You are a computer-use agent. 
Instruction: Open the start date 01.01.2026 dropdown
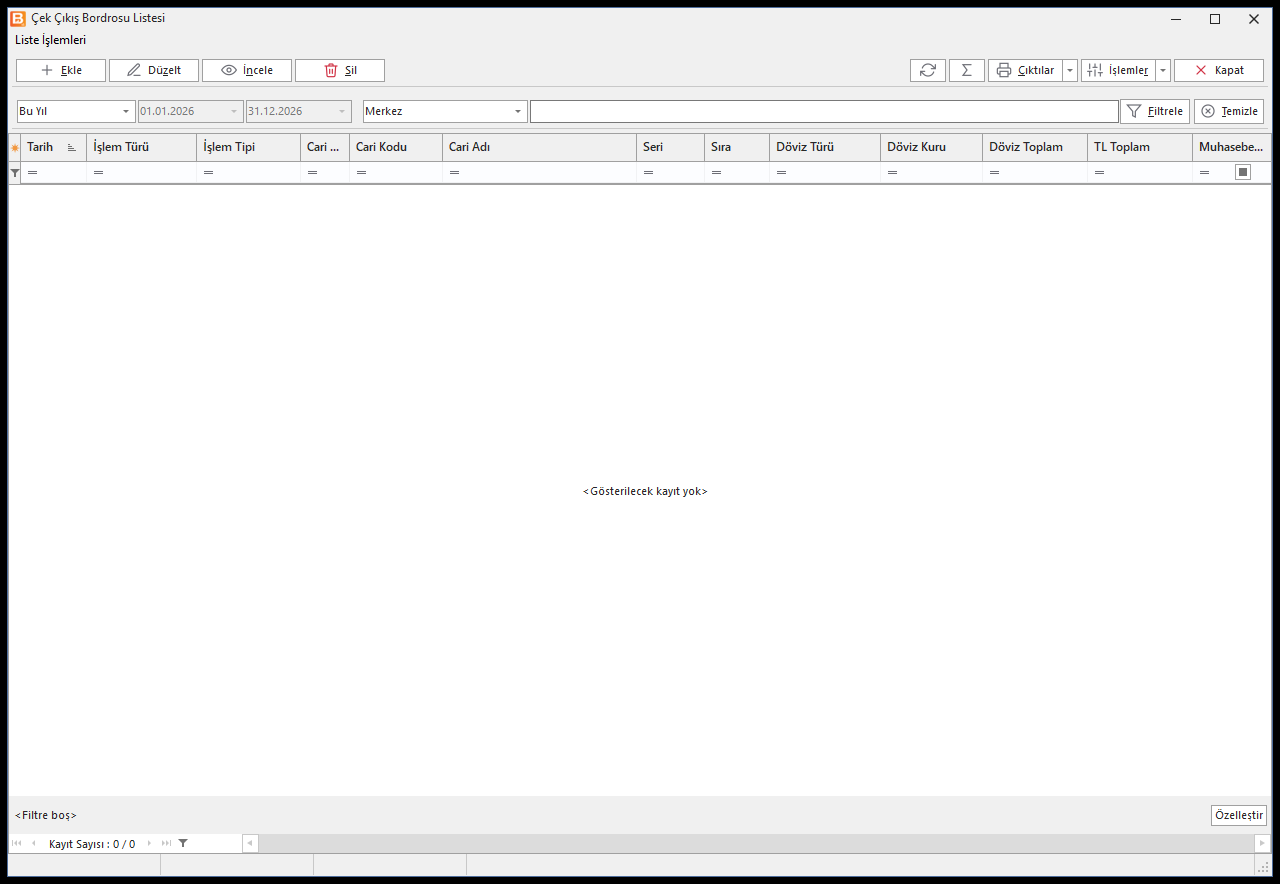(x=235, y=111)
